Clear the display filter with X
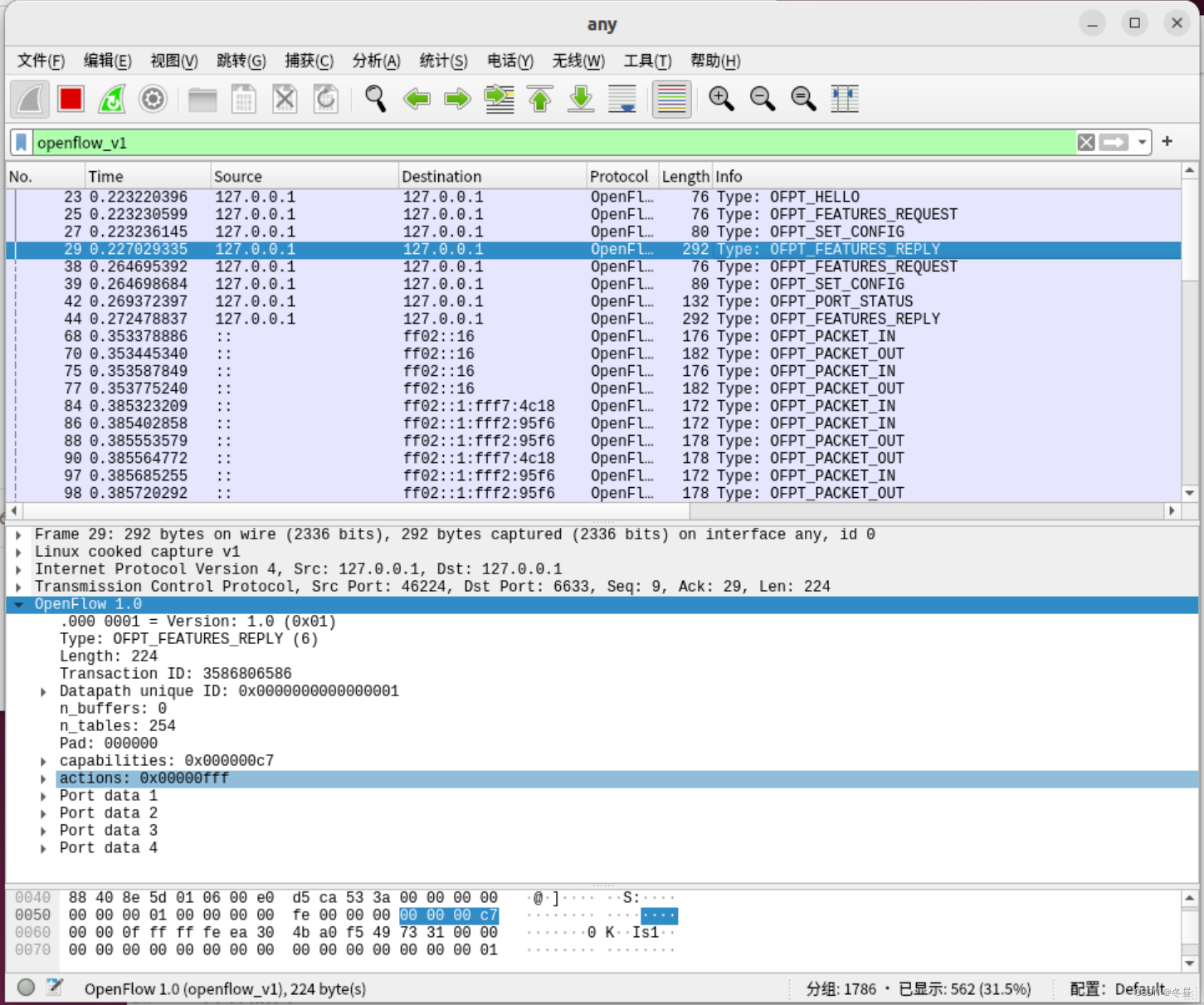Image resolution: width=1204 pixels, height=1005 pixels. (x=1086, y=143)
